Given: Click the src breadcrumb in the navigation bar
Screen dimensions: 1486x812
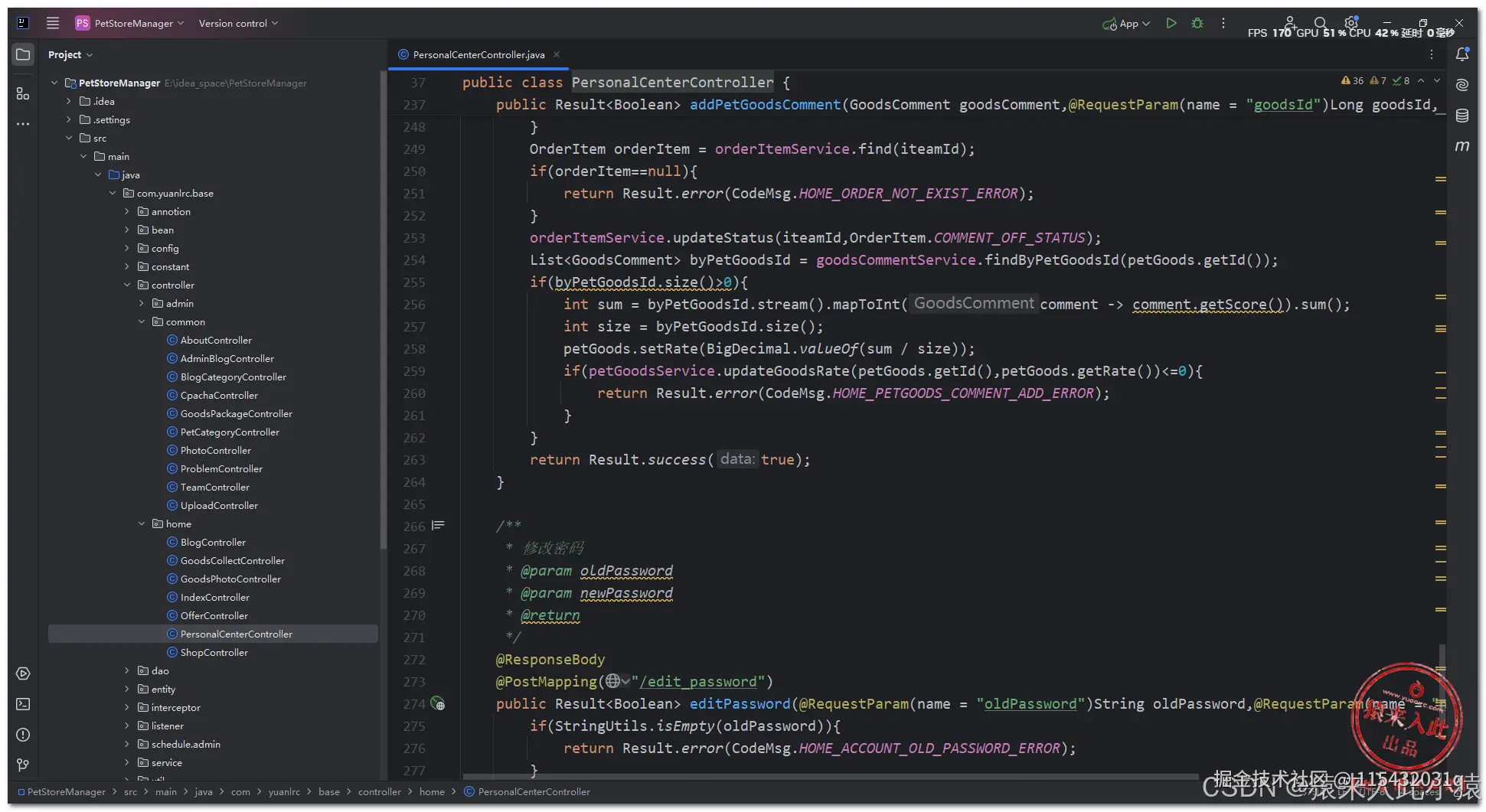Looking at the screenshot, I should point(131,792).
